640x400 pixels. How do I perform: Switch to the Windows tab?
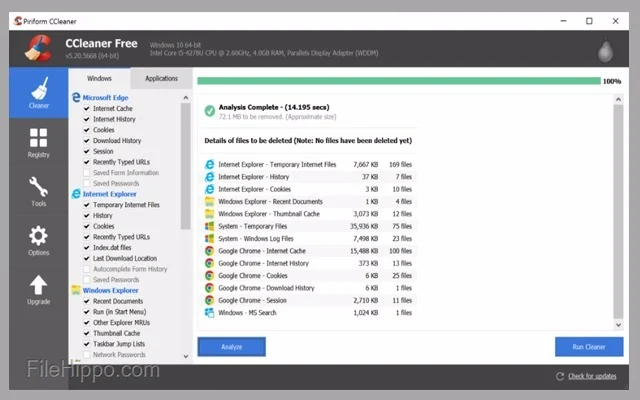tap(99, 78)
